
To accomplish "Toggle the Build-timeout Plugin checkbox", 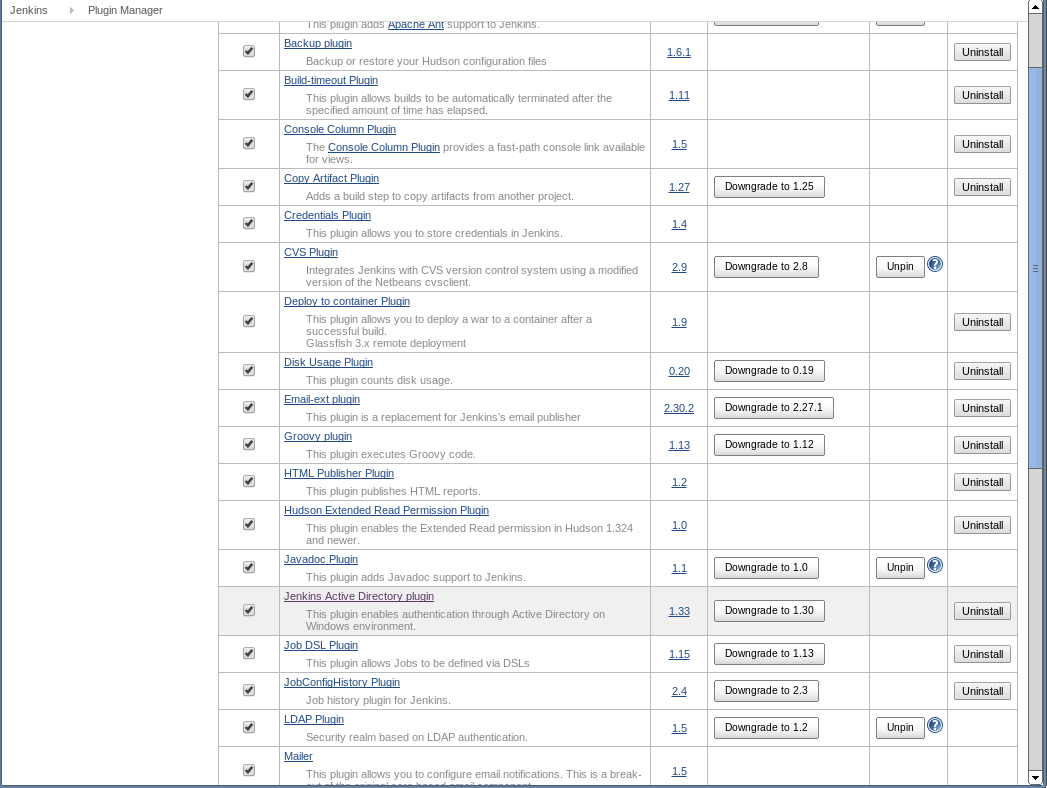I will tap(249, 94).
